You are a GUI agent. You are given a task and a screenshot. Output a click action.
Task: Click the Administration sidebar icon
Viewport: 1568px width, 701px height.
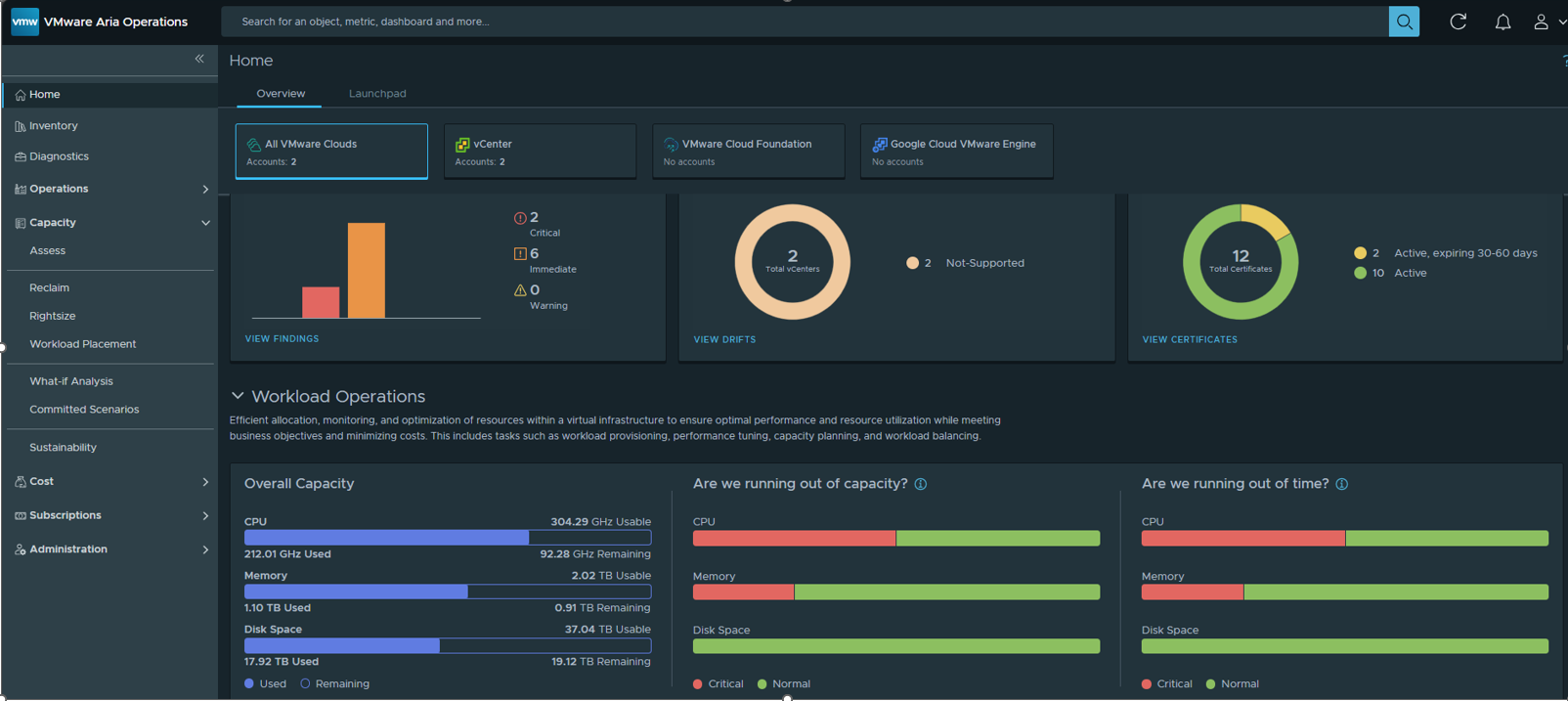pyautogui.click(x=21, y=549)
